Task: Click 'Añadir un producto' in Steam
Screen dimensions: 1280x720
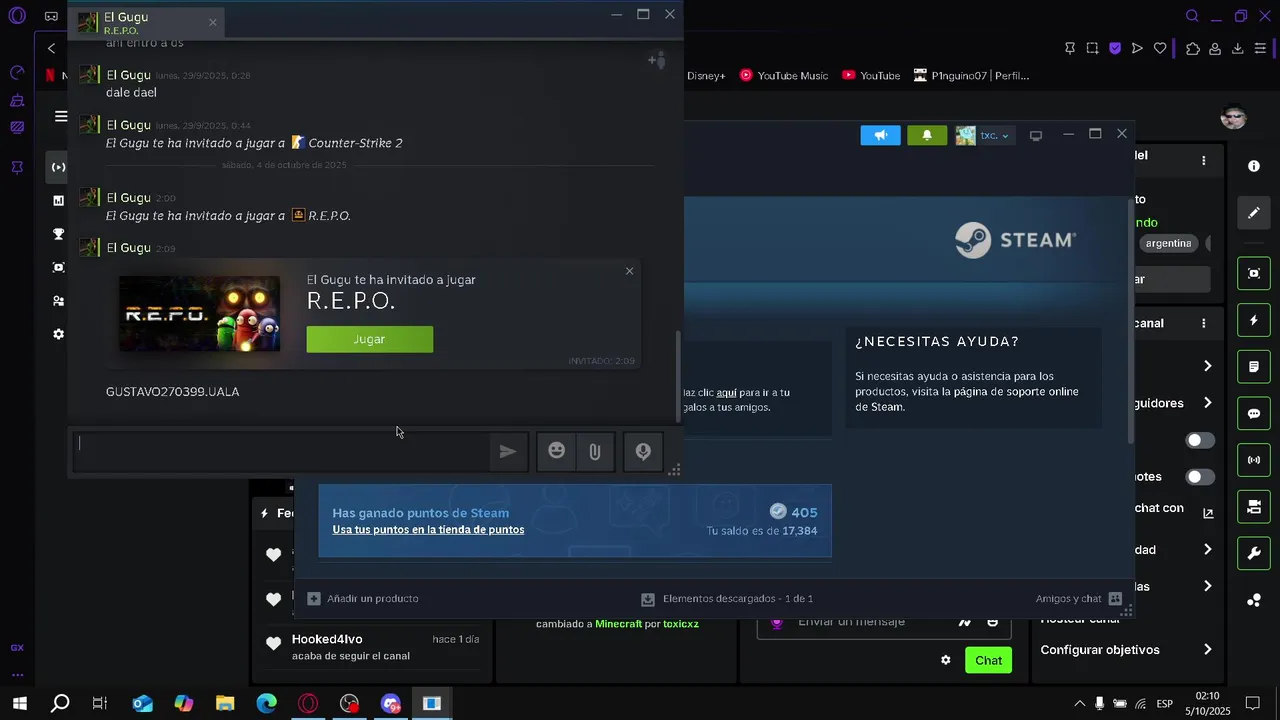Action: coord(363,598)
